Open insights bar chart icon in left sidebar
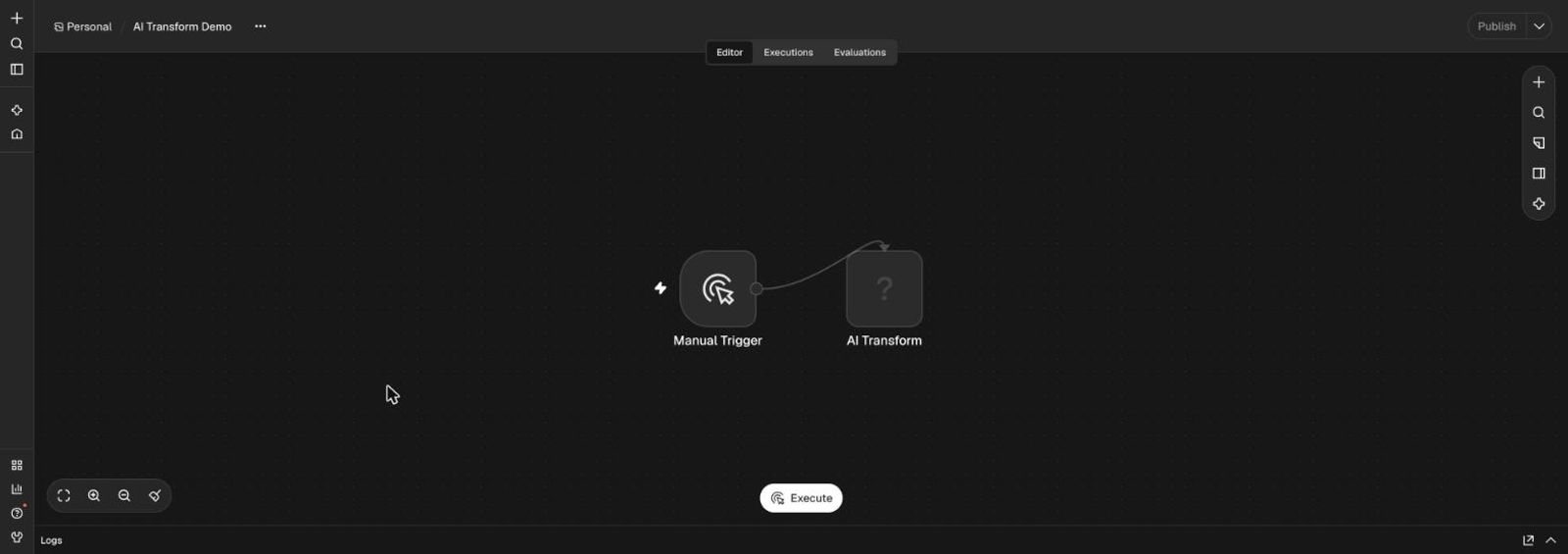 (x=17, y=489)
